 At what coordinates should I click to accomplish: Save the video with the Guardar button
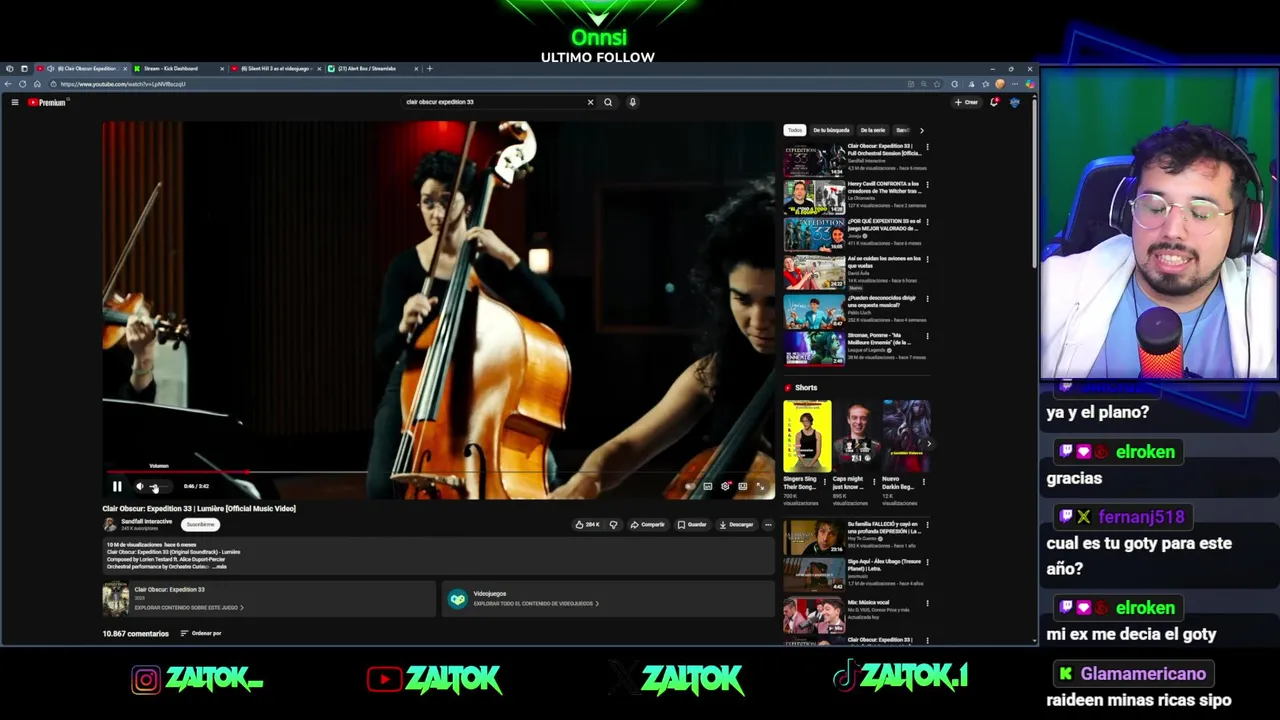pos(692,524)
